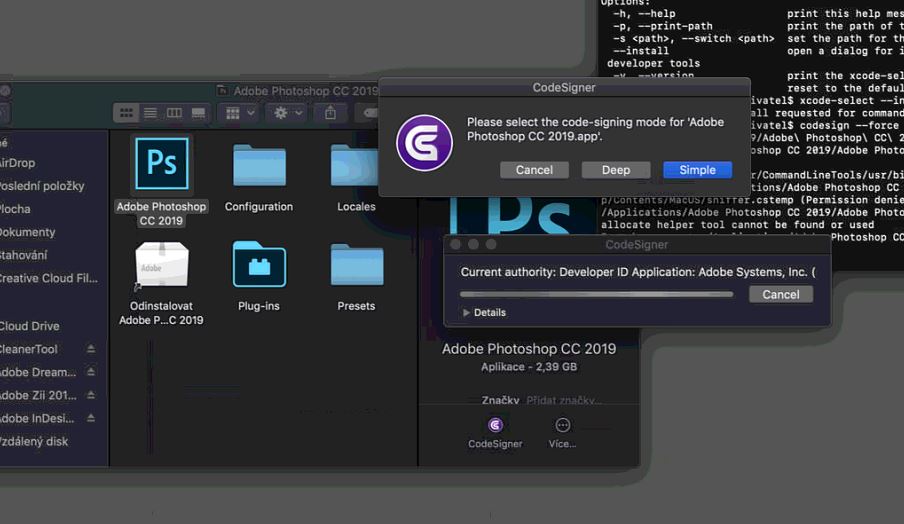Click the edit tags button in Finder toolbar
Screen dimensions: 904x524
tap(367, 113)
